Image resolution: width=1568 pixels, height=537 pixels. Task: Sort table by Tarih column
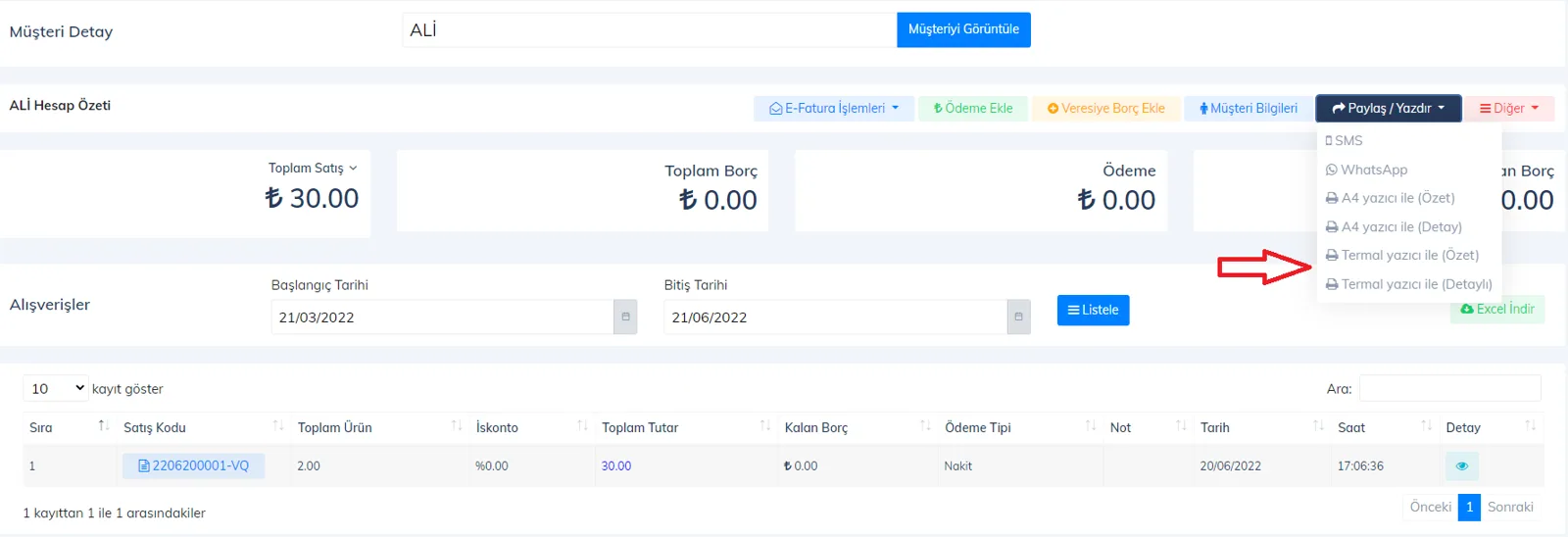coord(1262,427)
